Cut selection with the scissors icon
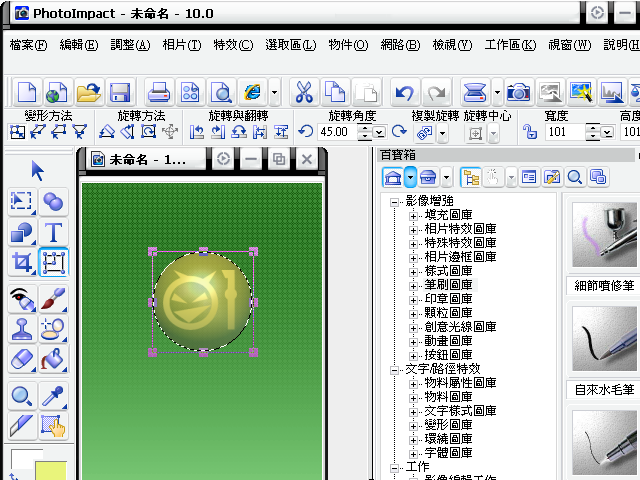The width and height of the screenshot is (640, 480). (304, 92)
